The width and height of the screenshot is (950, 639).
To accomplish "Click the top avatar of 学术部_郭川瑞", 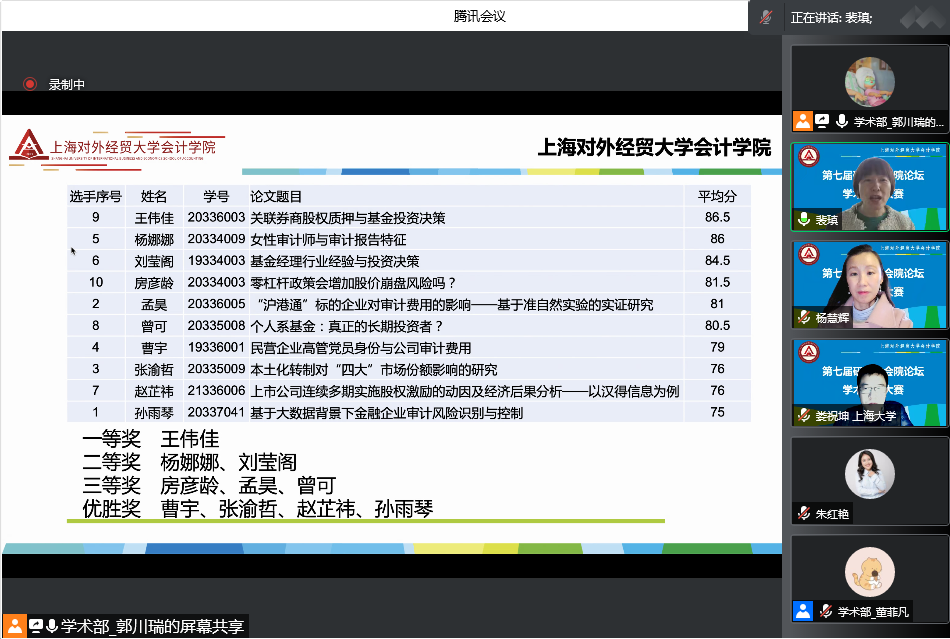I will coord(869,82).
